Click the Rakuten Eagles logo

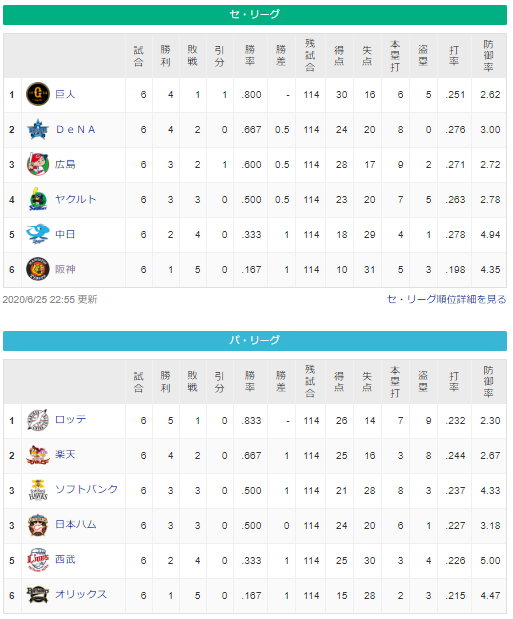tap(38, 455)
